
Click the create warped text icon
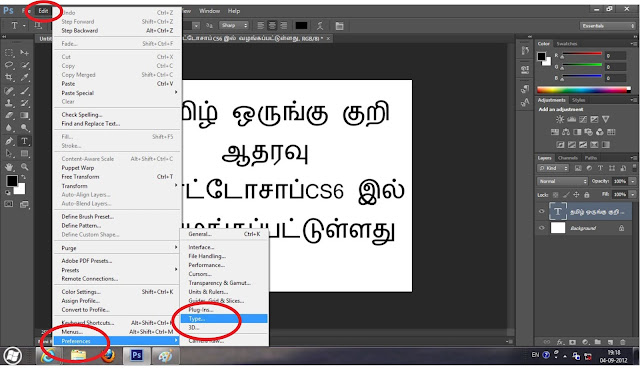coord(320,26)
